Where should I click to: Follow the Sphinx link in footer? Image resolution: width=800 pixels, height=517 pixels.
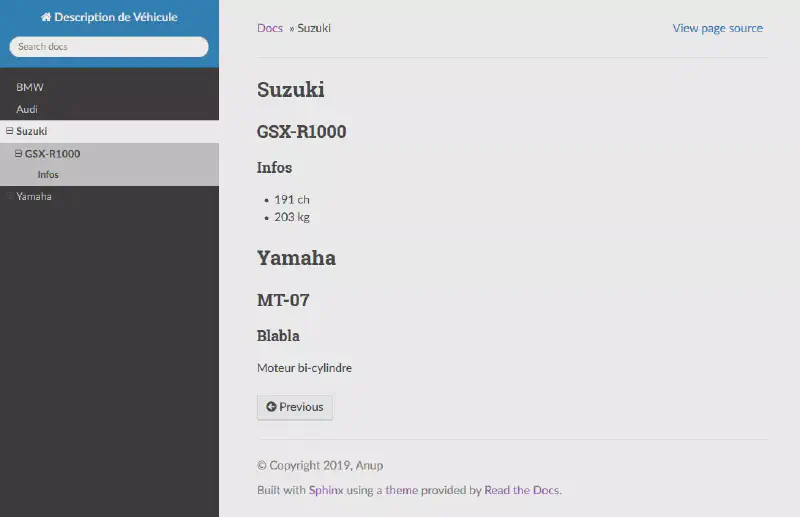[326, 490]
